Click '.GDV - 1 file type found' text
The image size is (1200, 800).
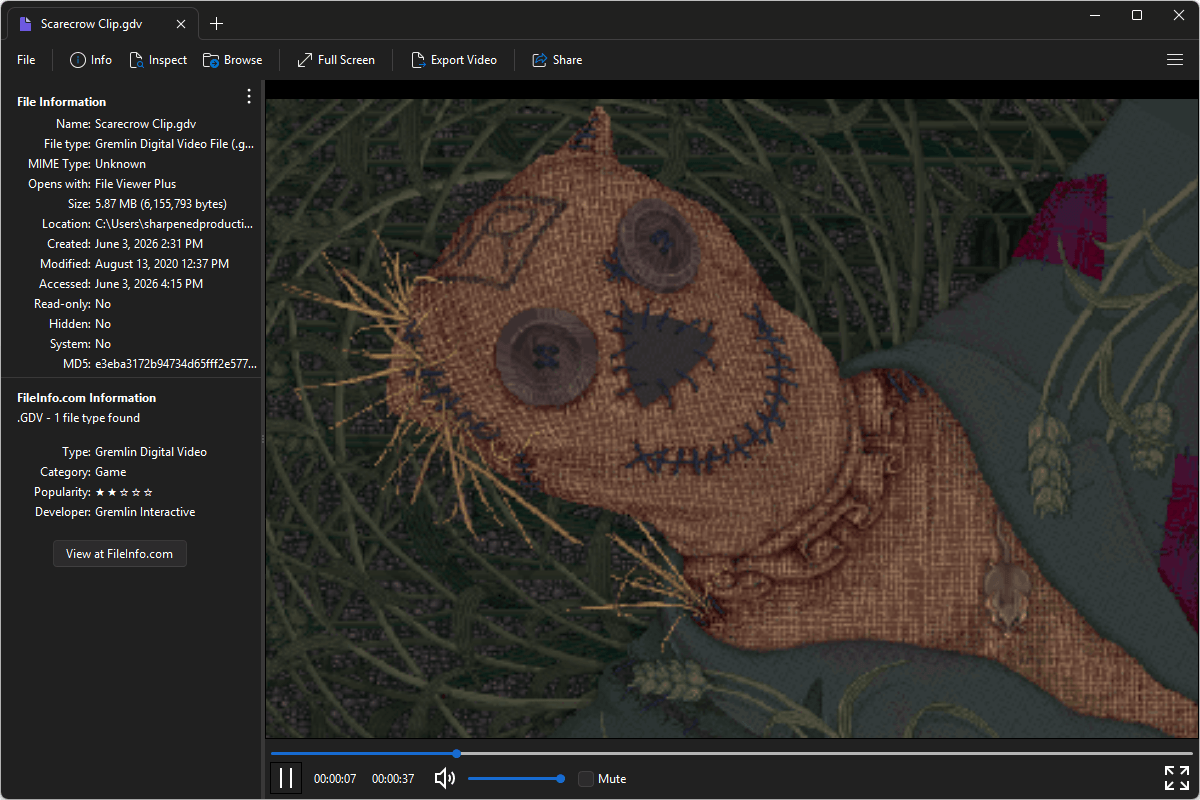pos(79,418)
